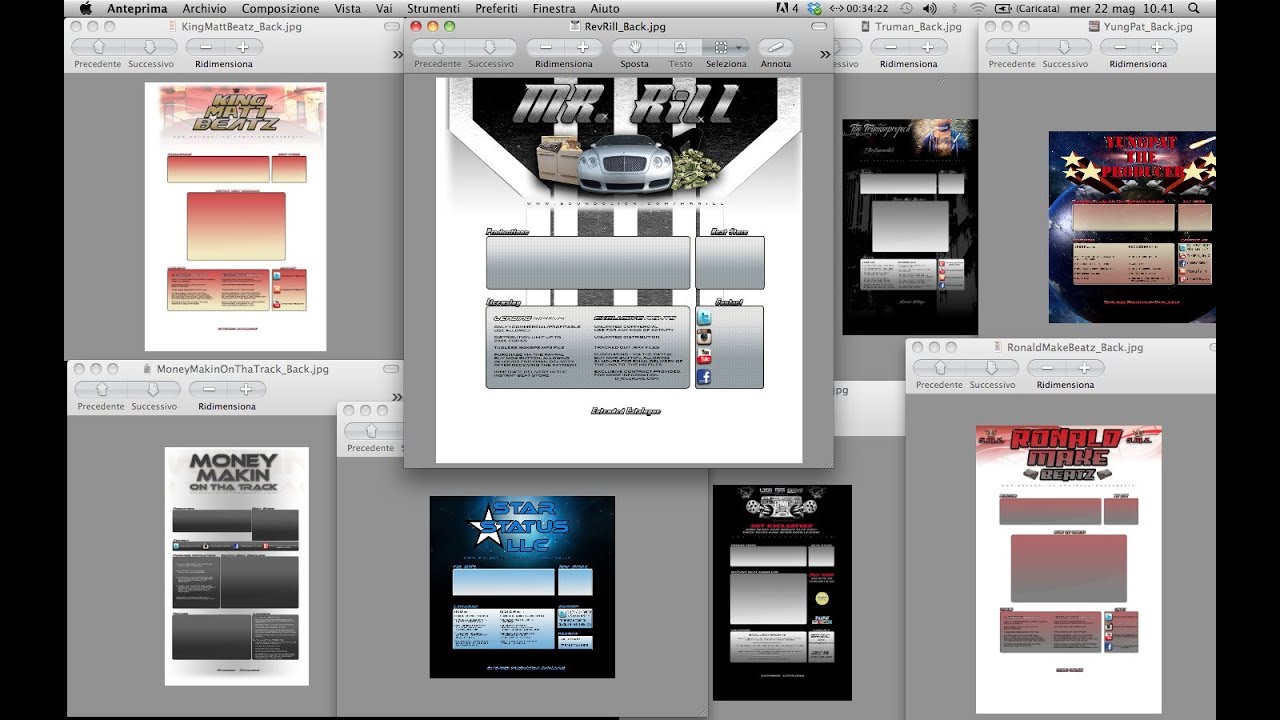Zoom out with minus in Truman_Back window
The image size is (1280, 720).
[890, 47]
